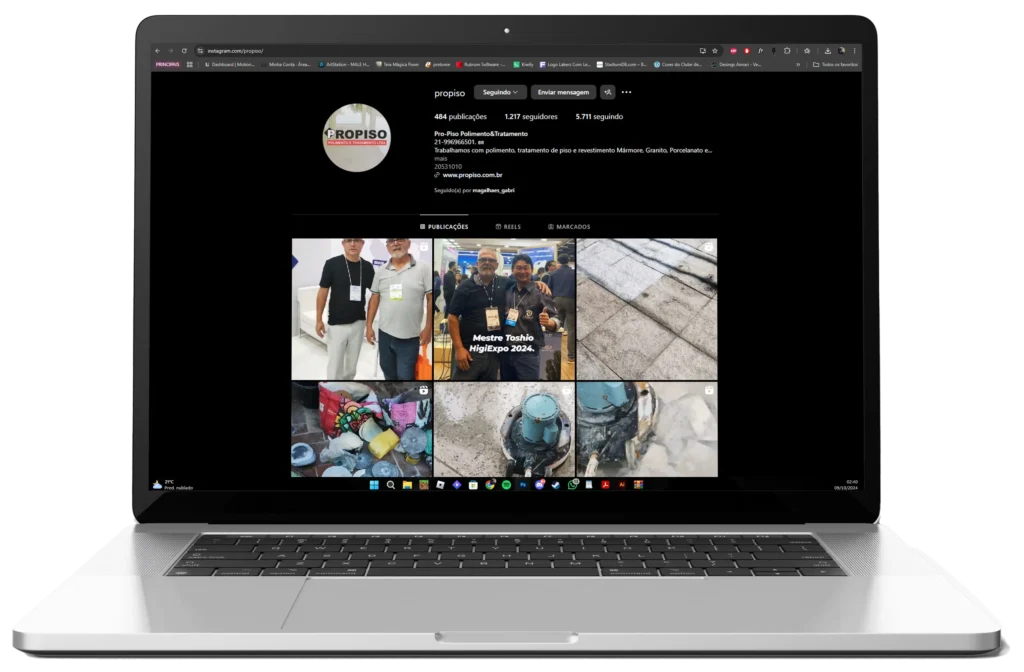Screen dimensions: 1024x672
Task: Open the 1.217 seguidores list
Action: (531, 117)
